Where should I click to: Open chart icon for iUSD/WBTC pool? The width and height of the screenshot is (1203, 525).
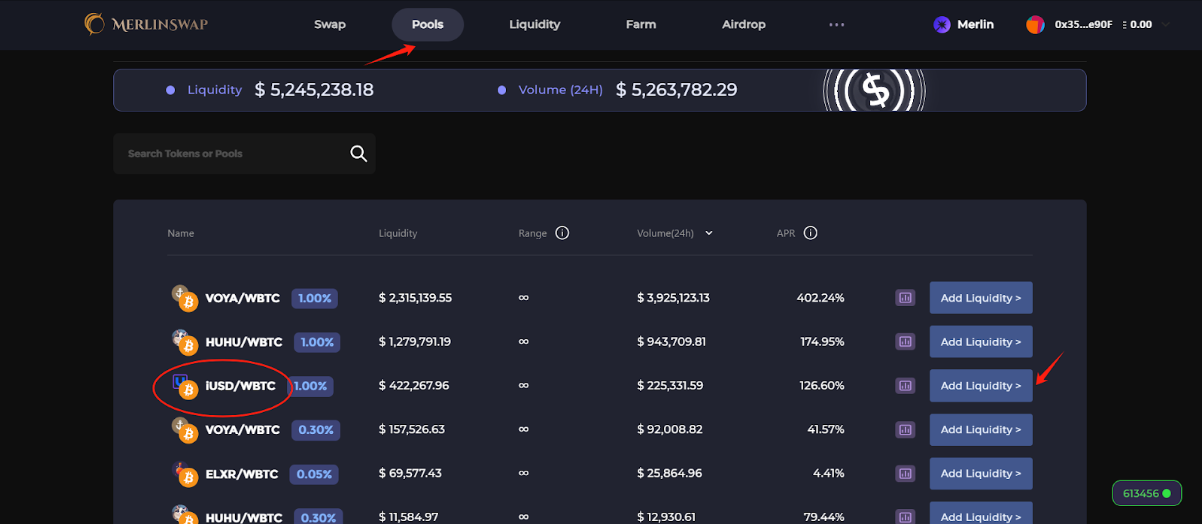point(905,385)
